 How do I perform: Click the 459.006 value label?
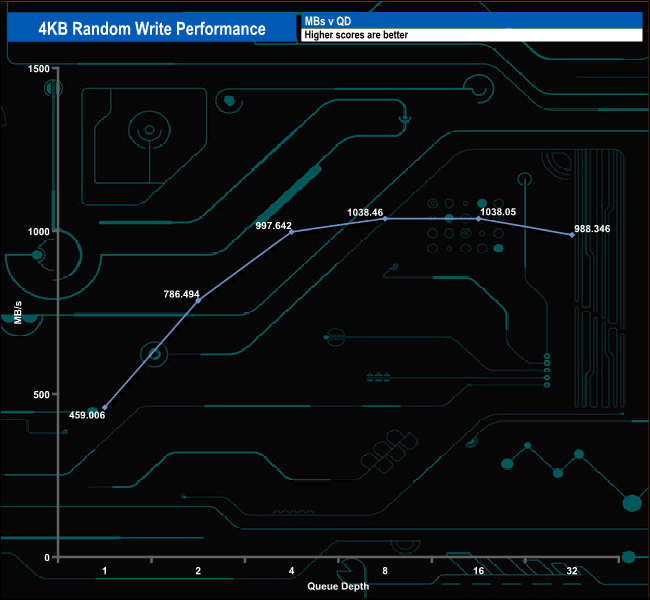[x=81, y=415]
